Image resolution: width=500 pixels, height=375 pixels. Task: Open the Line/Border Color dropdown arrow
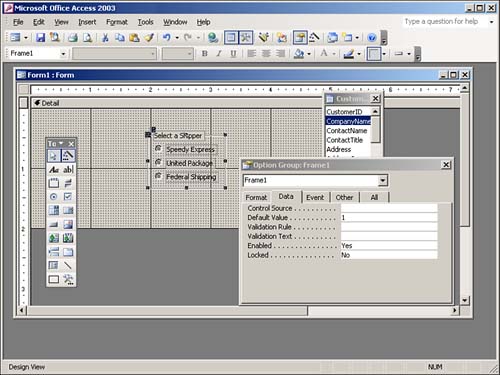tap(359, 54)
